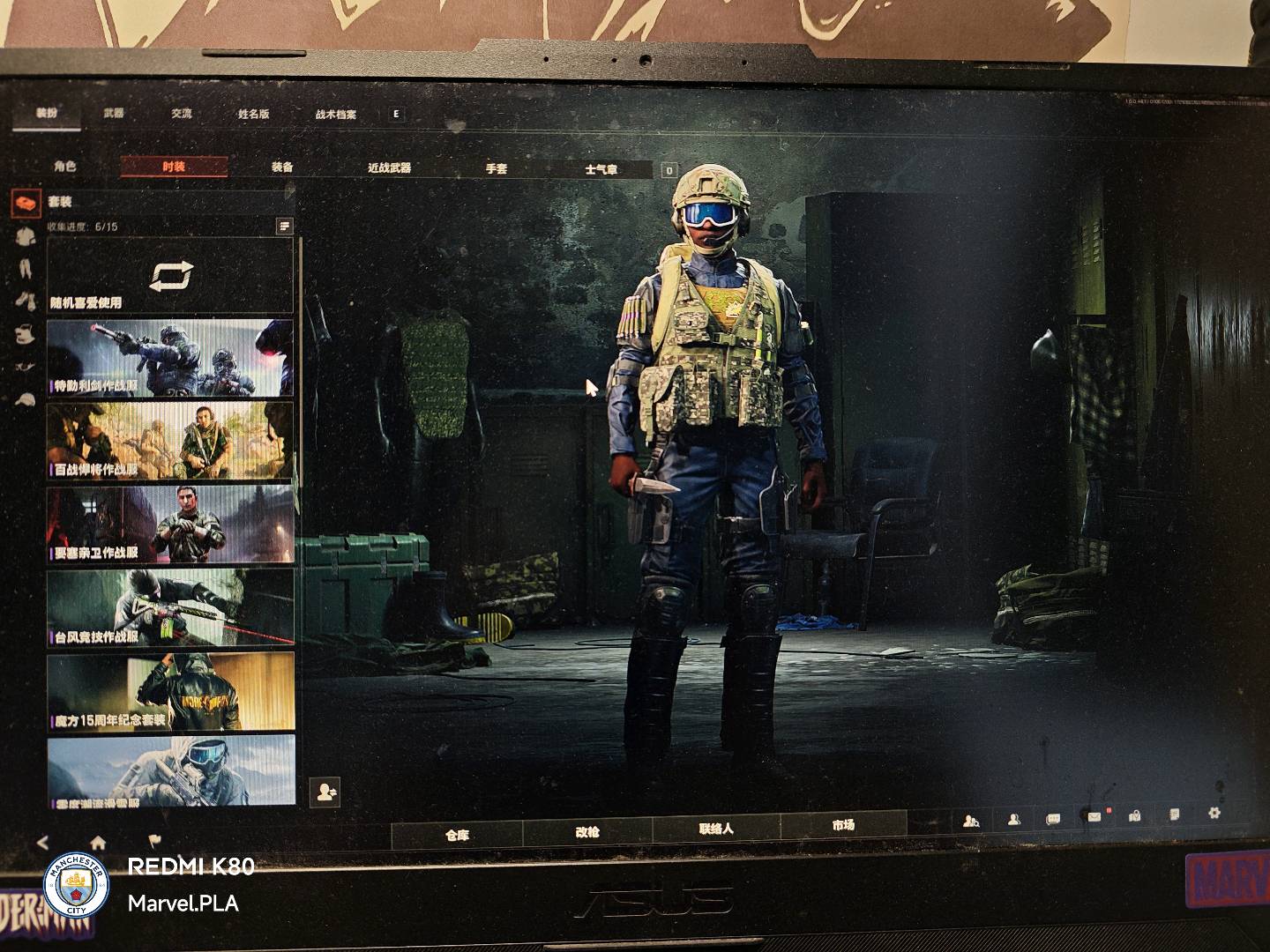Switch to the 武器 tab
Viewport: 1270px width, 952px height.
click(x=114, y=113)
